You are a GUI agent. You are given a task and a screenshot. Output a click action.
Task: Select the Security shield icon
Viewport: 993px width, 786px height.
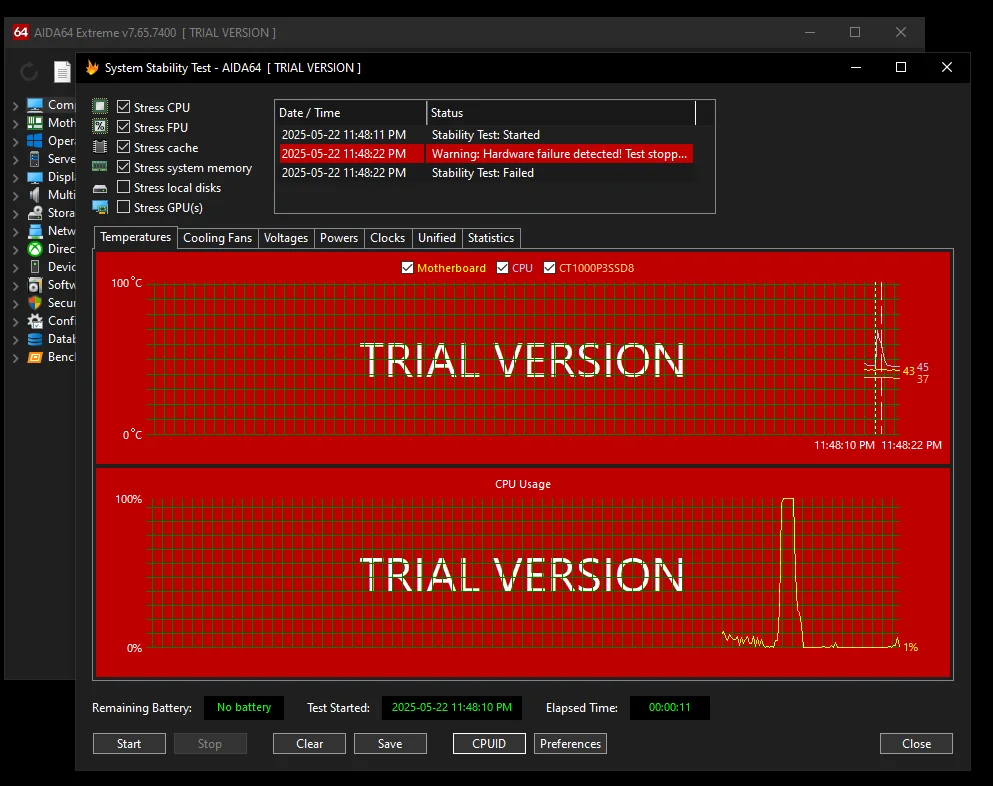pos(35,303)
